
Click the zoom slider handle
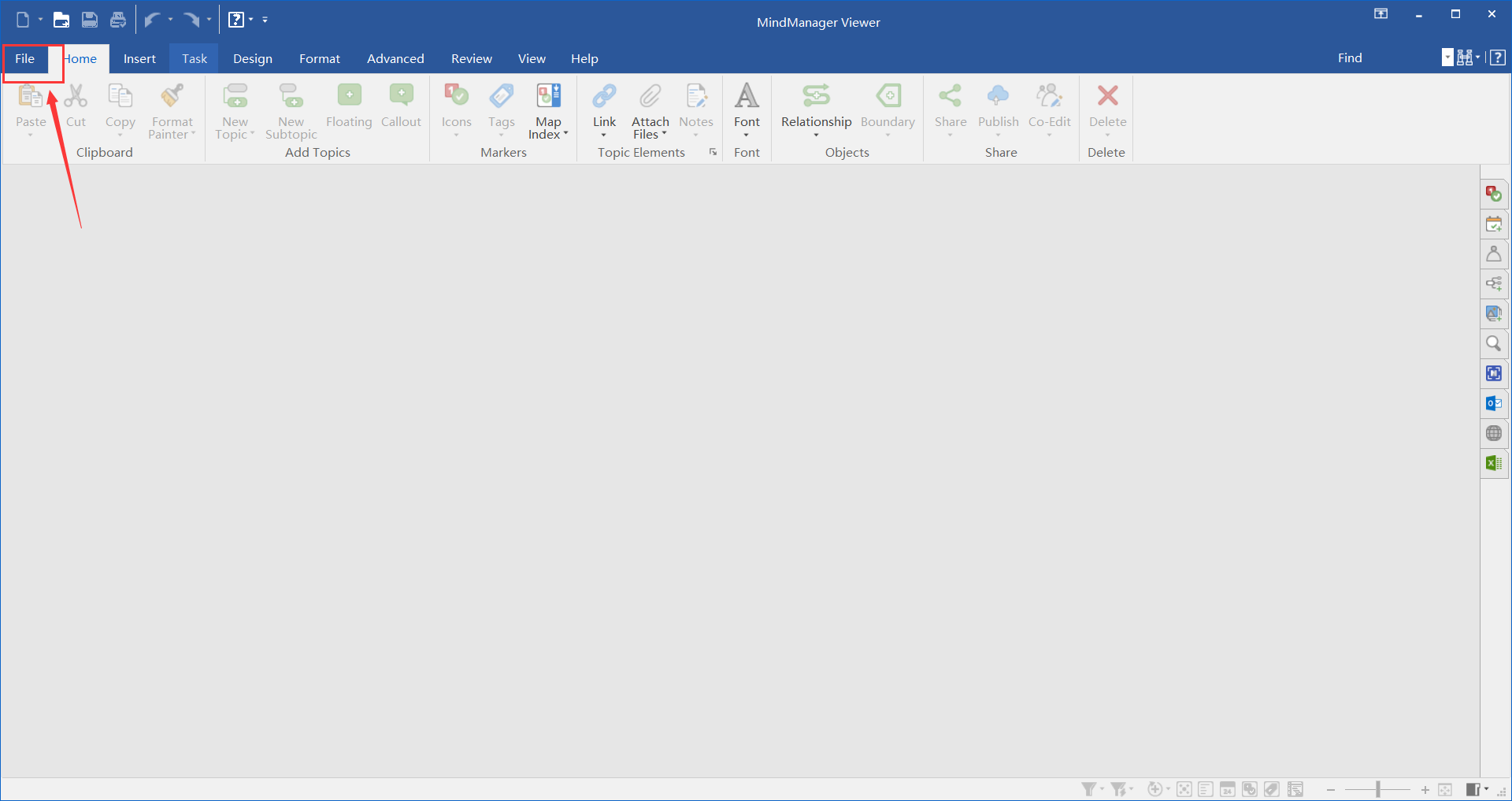click(1378, 789)
